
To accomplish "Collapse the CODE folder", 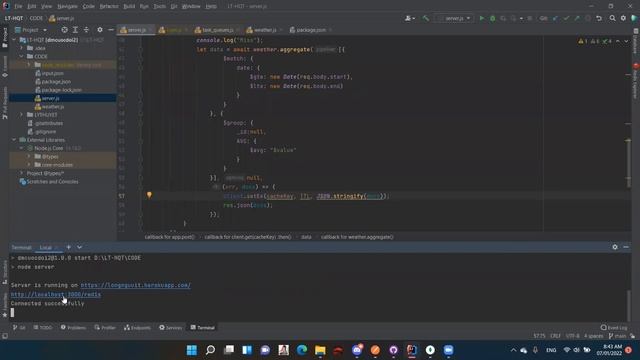I will tap(22, 56).
